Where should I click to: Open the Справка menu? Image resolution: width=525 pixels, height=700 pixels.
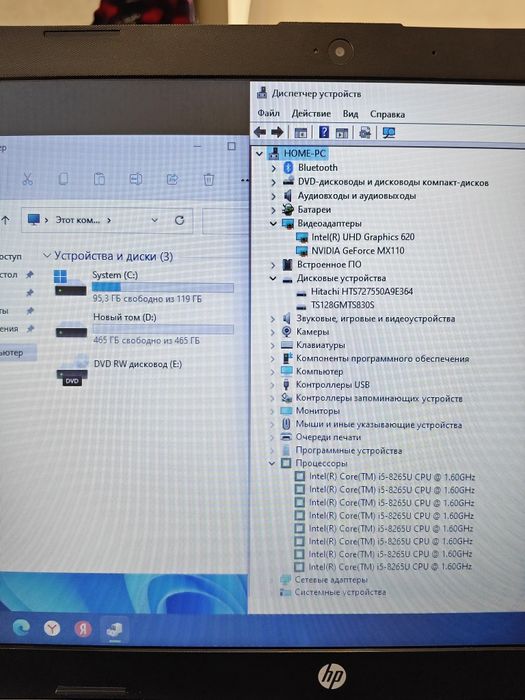tap(387, 114)
